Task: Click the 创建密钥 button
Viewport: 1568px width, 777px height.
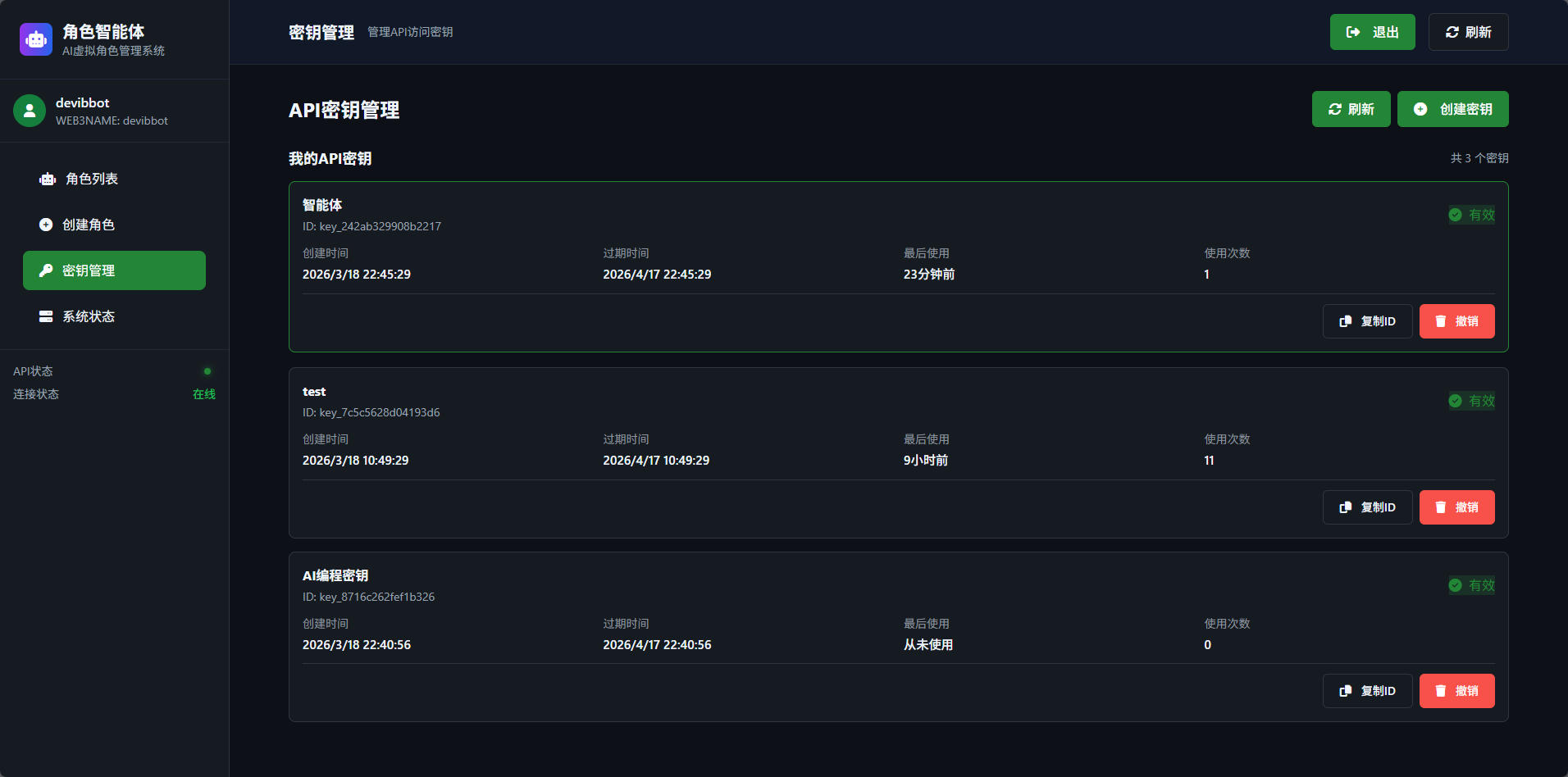Action: 1452,109
